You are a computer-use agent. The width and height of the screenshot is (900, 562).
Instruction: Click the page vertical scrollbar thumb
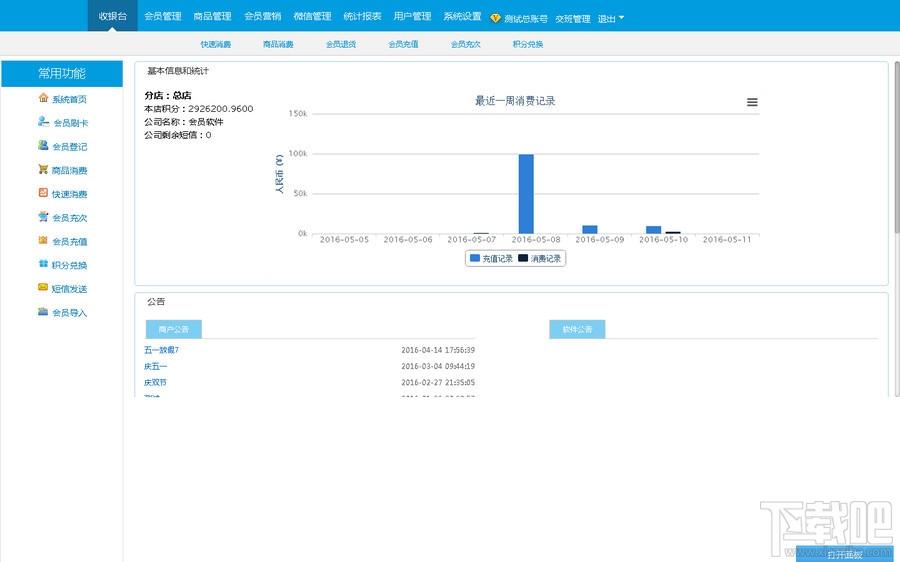click(x=897, y=147)
